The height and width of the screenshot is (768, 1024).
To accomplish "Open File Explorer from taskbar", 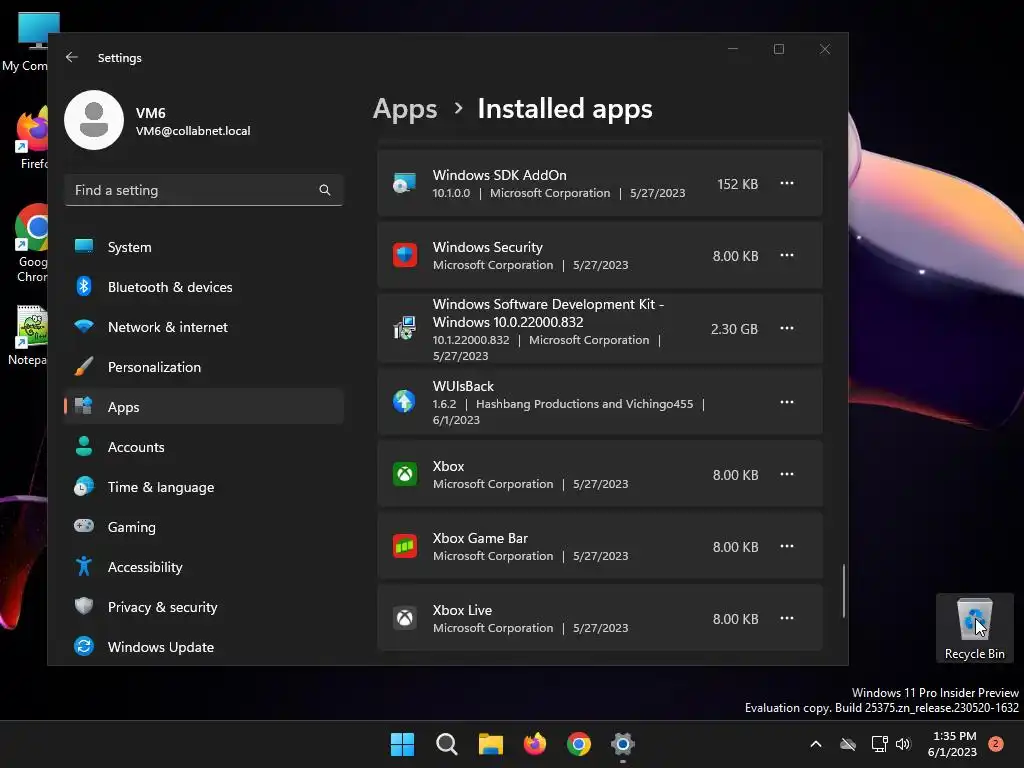I will click(490, 744).
